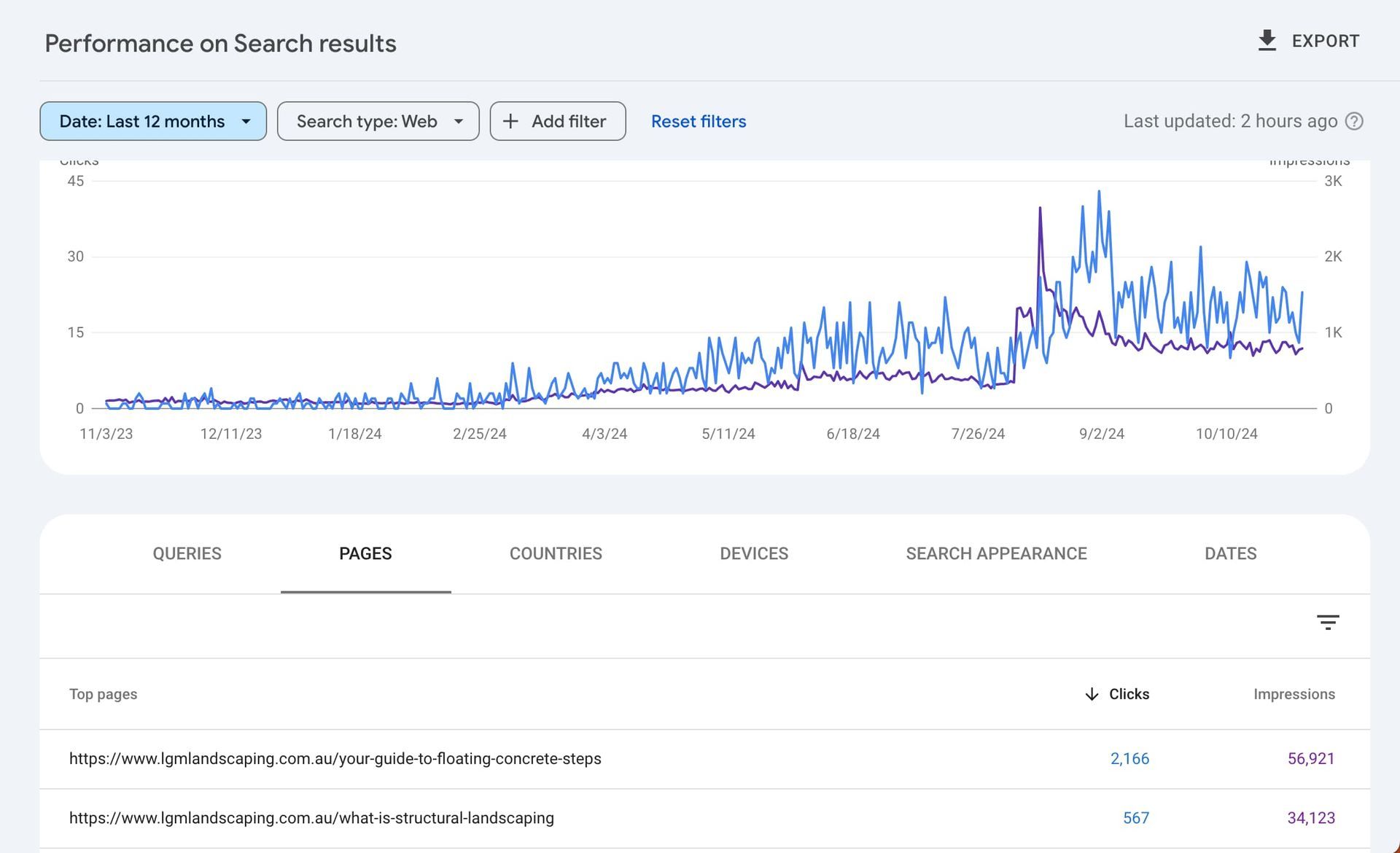Open the help icon beside Last updated
Screen dimensions: 1400x853
pos(1353,121)
